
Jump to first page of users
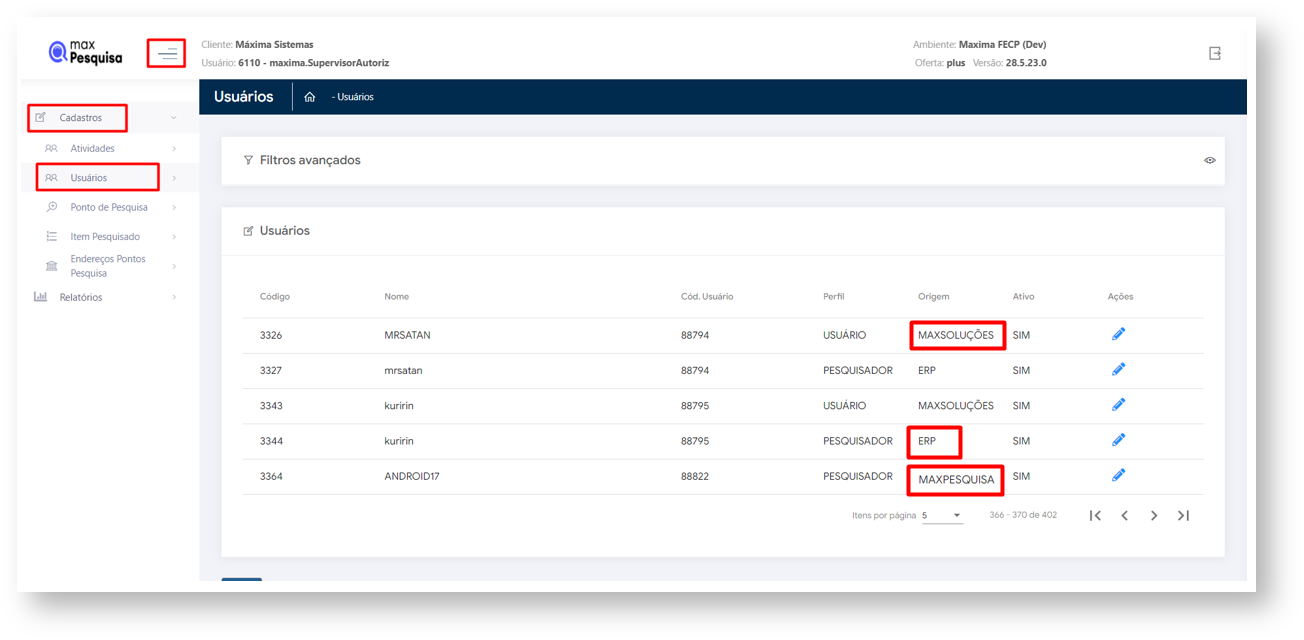(1095, 515)
